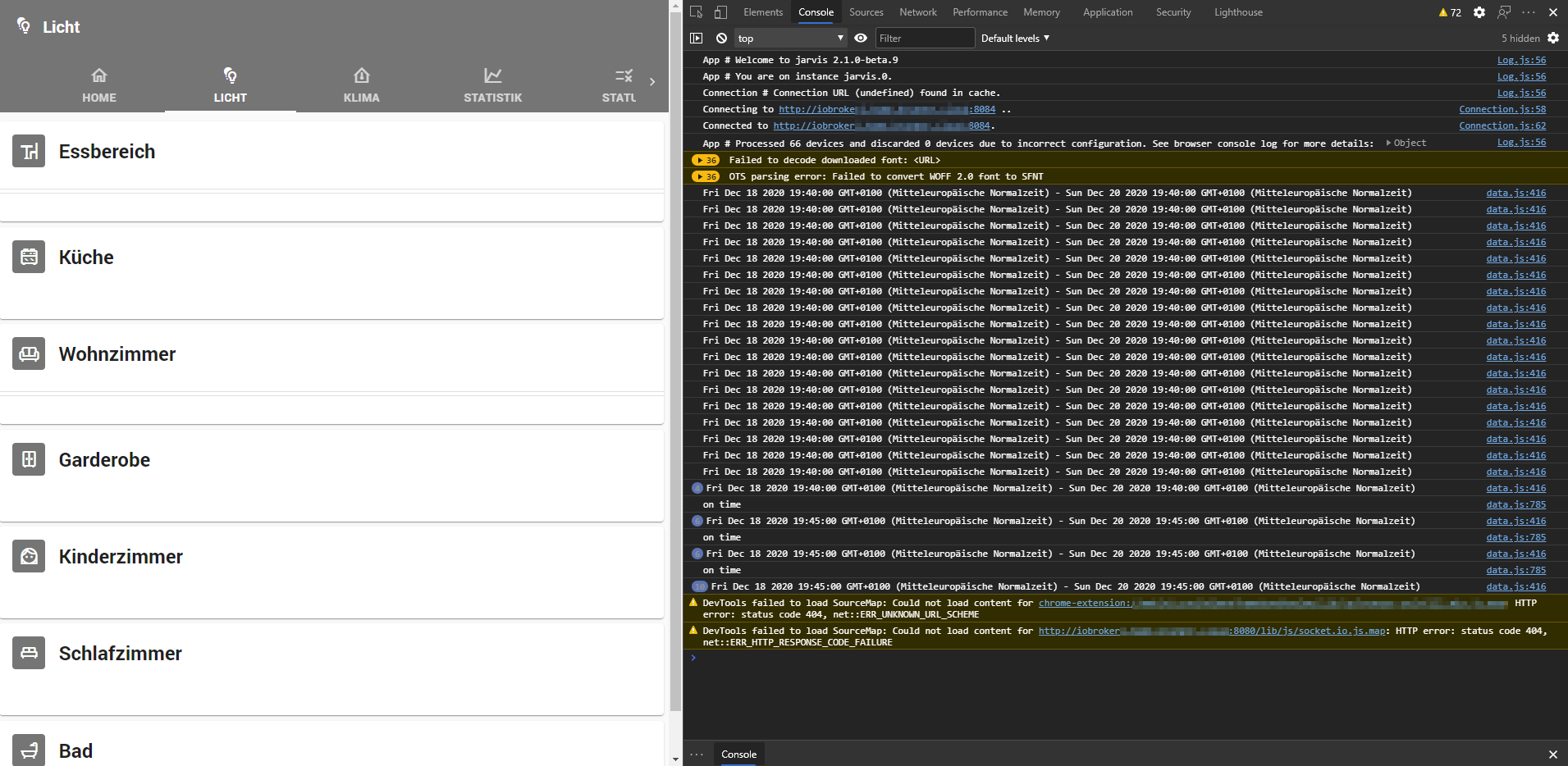
Task: Open console settings gear next to 5 hidden
Action: pyautogui.click(x=1553, y=38)
